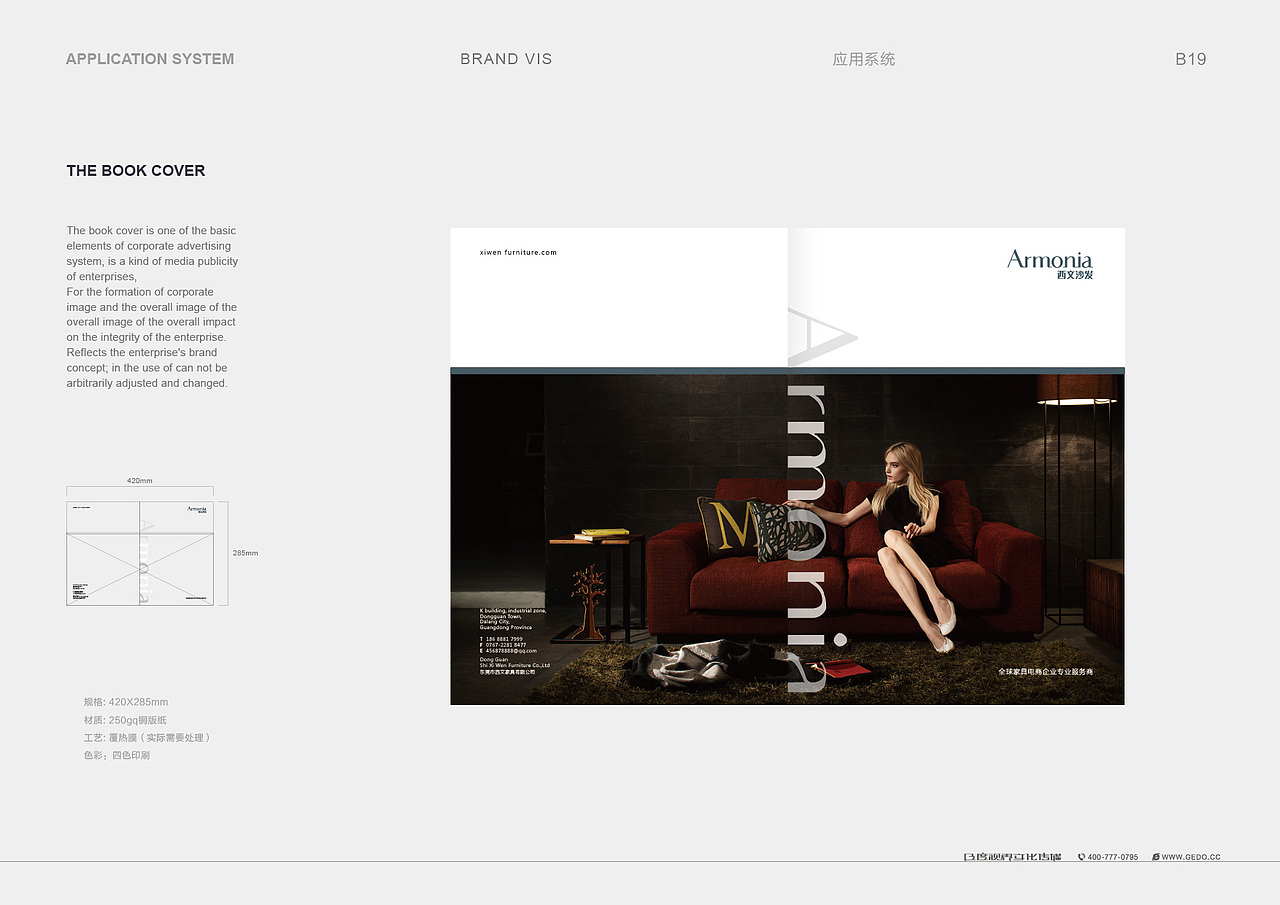Click the T 186 8881 7999 telephone line
The width and height of the screenshot is (1280, 905).
coord(502,639)
